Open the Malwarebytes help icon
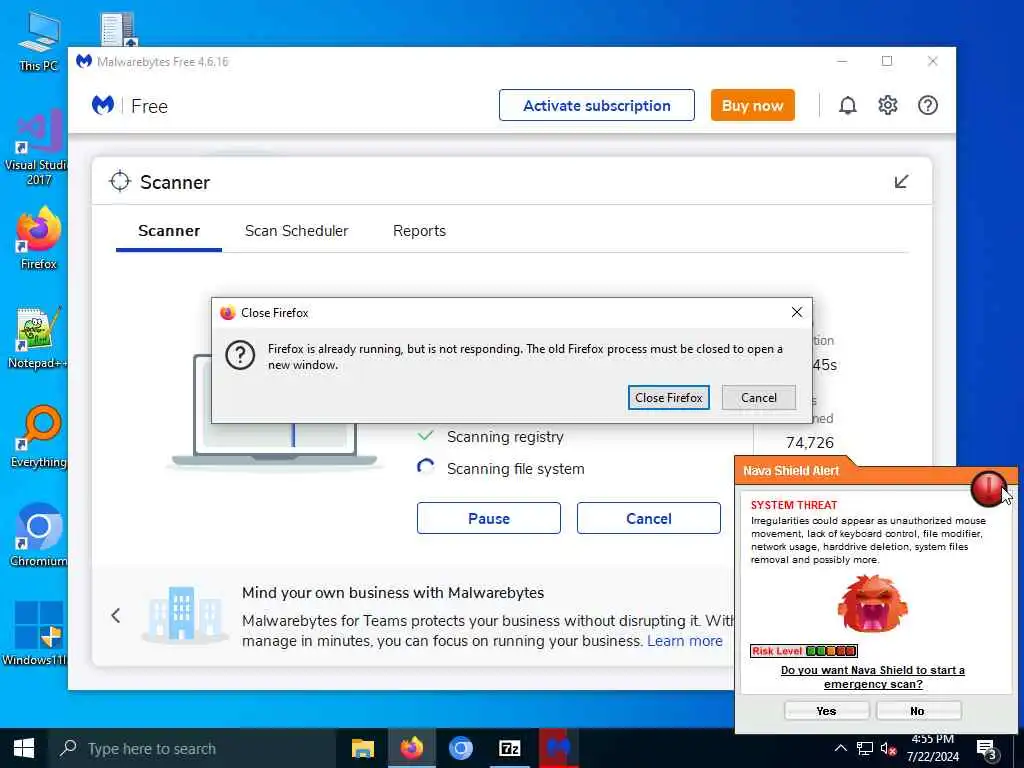Screen dimensions: 1024x768 pos(927,105)
